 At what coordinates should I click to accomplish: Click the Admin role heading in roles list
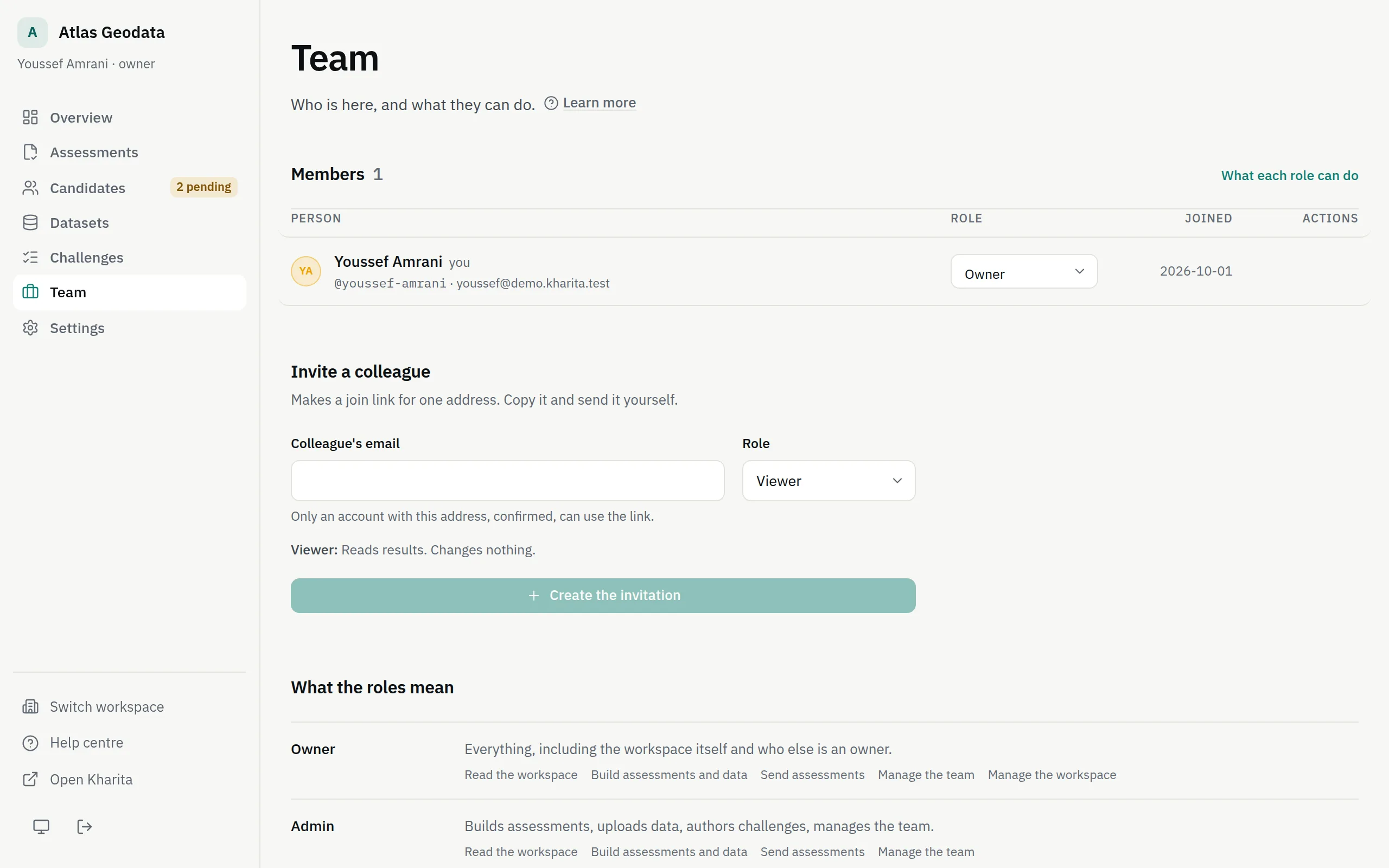click(312, 826)
